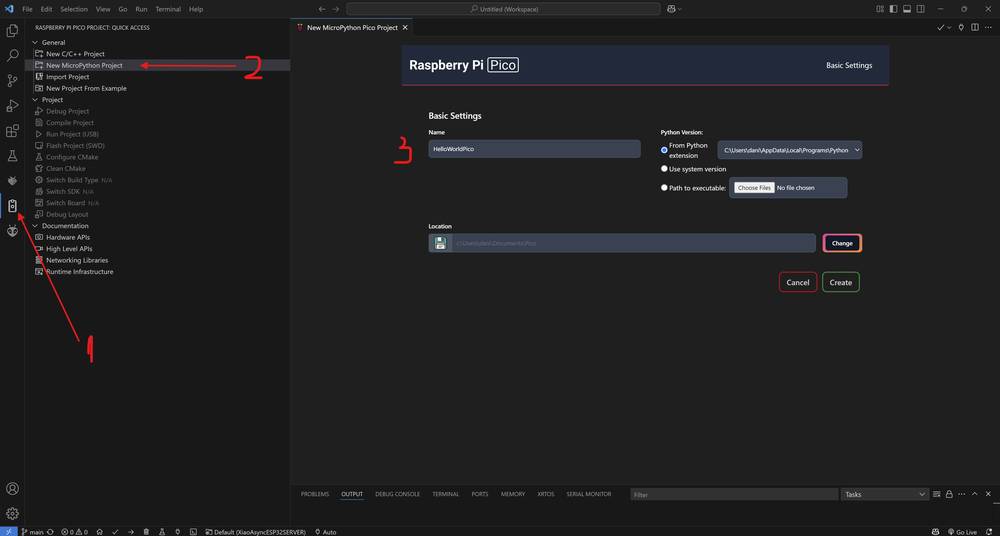This screenshot has height=536, width=1000.
Task: Open the Tasks output channel dropdown
Action: 885,494
